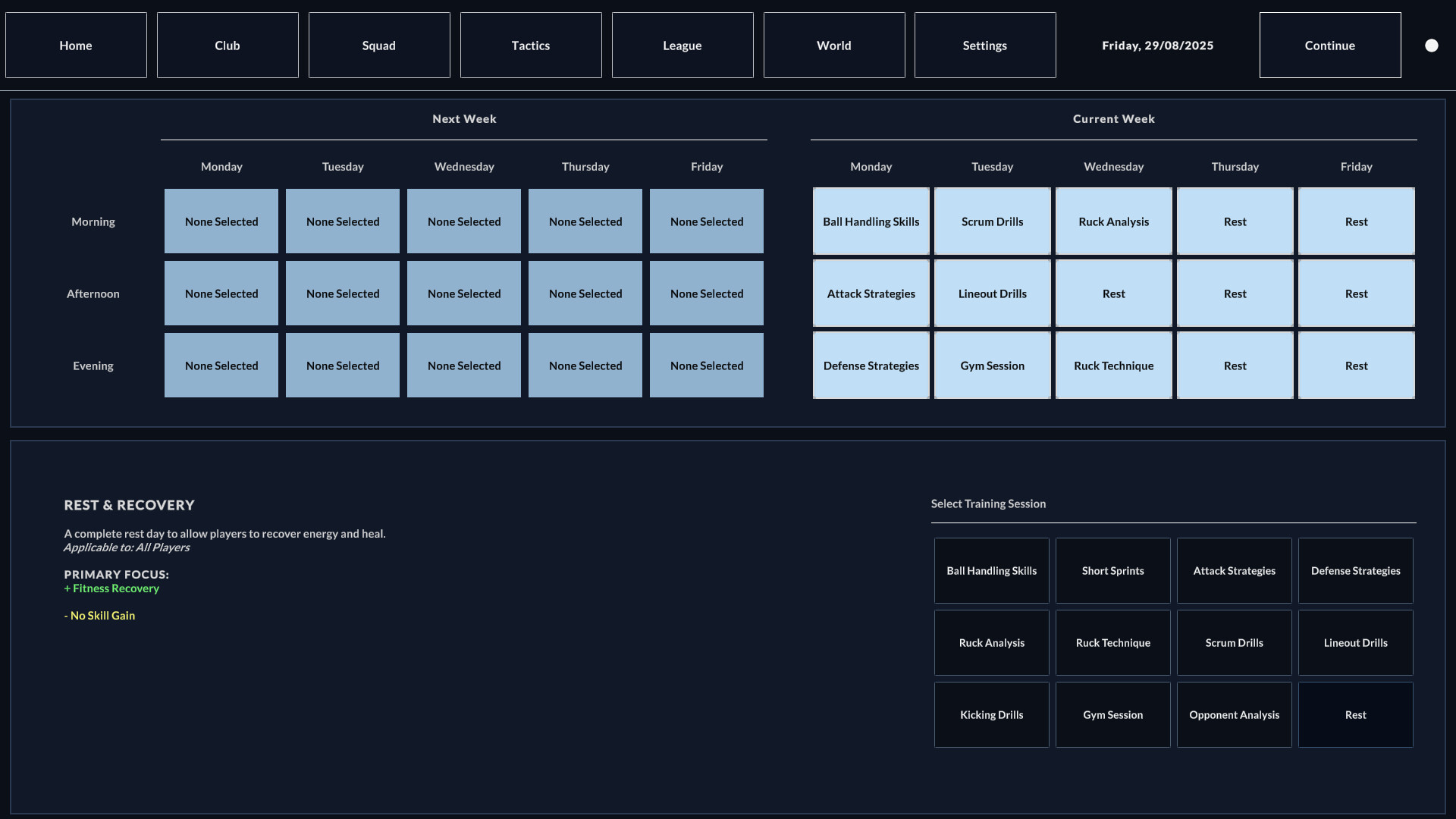
Task: Choose the Short Sprints training session
Action: click(1112, 570)
